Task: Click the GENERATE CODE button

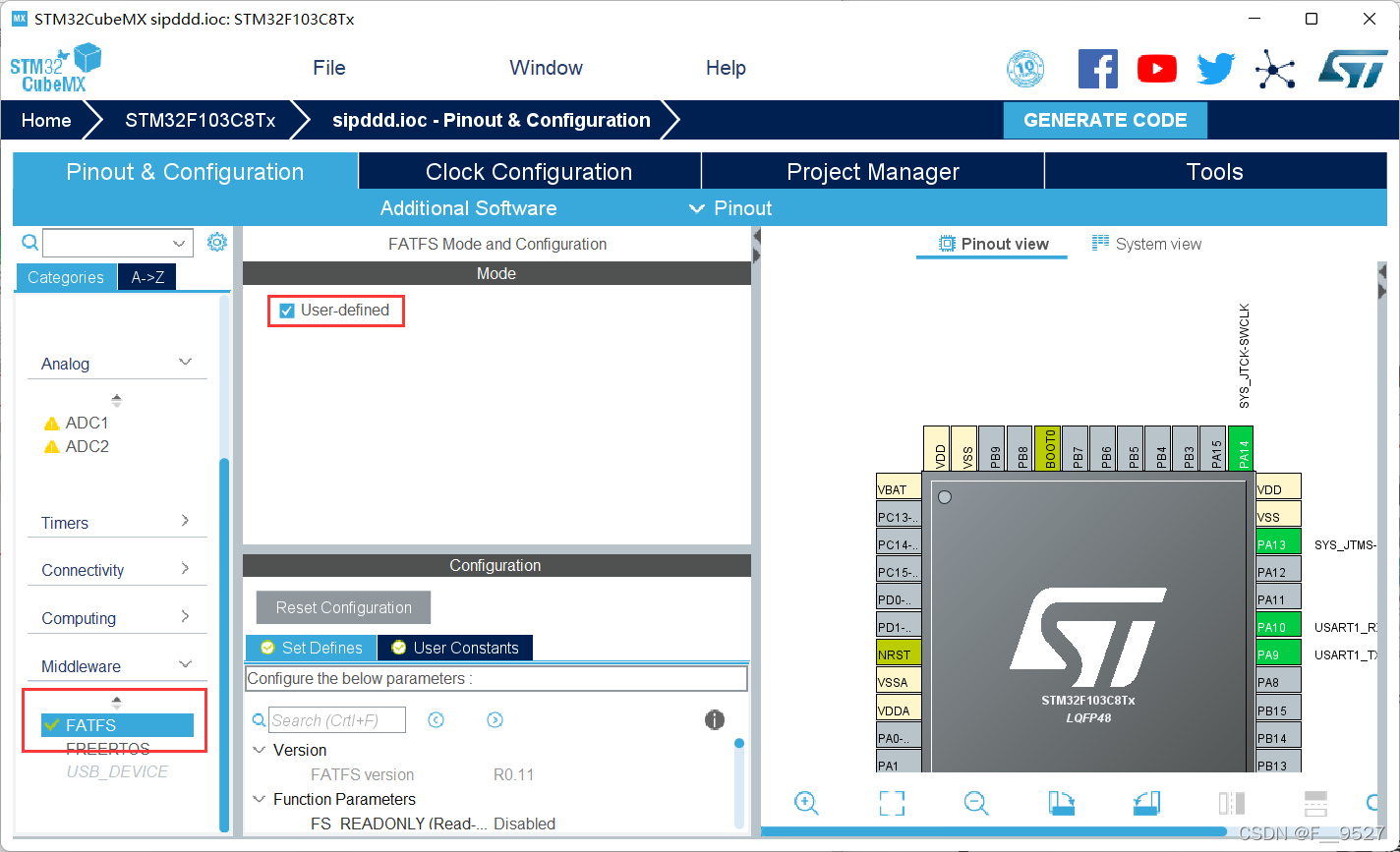Action: click(x=1105, y=120)
